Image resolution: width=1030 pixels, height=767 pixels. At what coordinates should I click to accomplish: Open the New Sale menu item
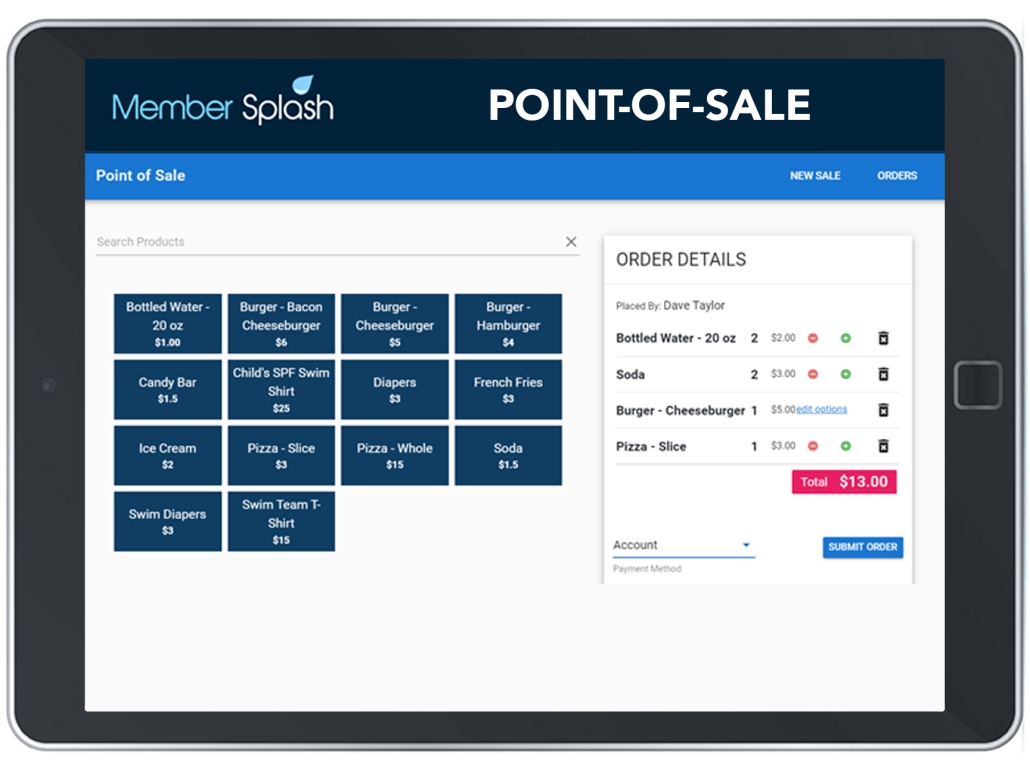815,176
